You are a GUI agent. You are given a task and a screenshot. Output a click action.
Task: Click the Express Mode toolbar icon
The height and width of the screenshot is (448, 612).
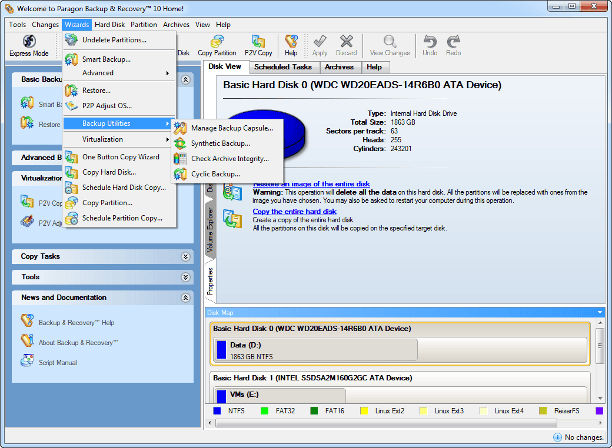[29, 41]
